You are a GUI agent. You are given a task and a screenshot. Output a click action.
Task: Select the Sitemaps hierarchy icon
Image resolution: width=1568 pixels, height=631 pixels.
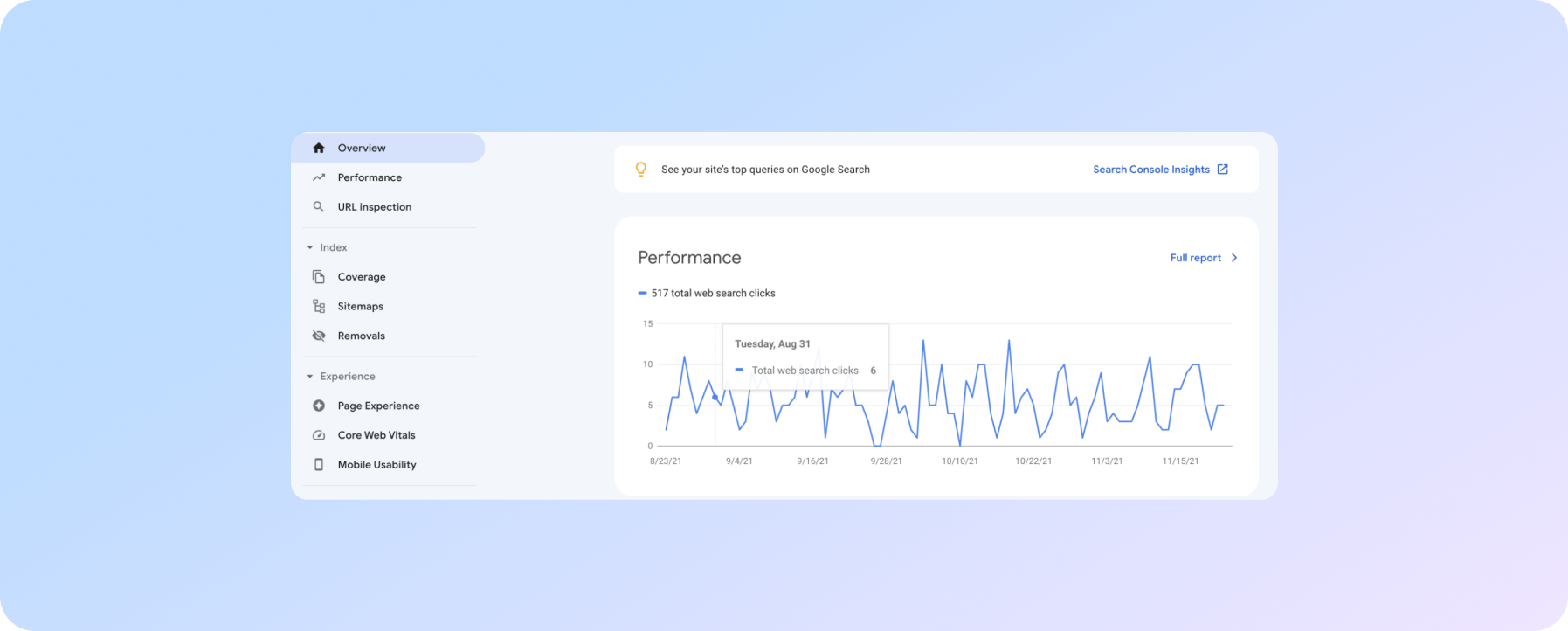[x=320, y=306]
